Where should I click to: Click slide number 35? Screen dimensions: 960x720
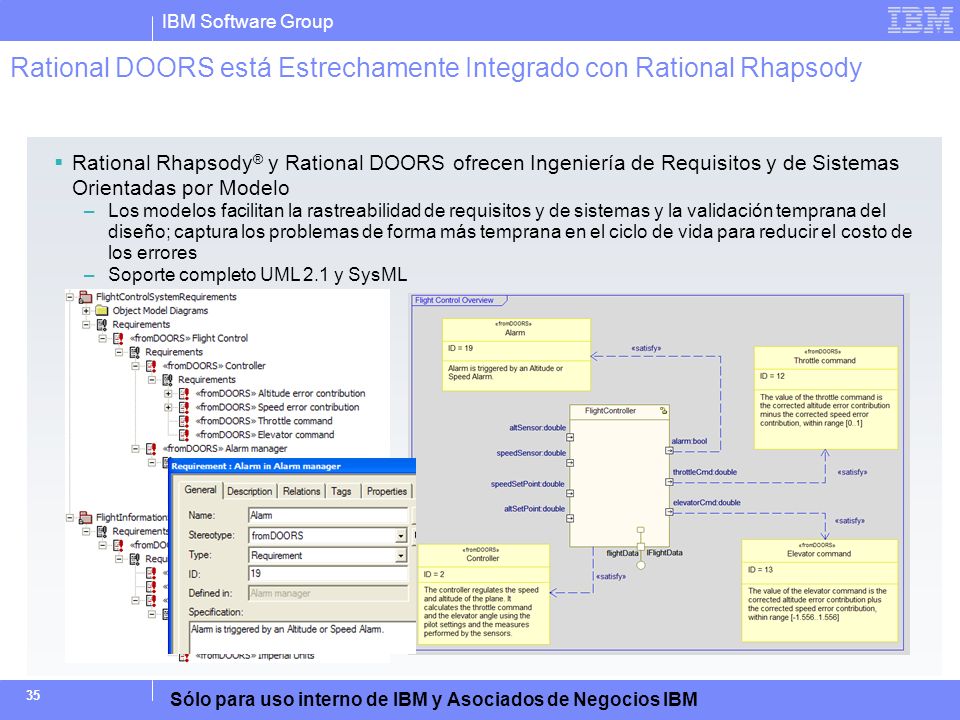[33, 696]
